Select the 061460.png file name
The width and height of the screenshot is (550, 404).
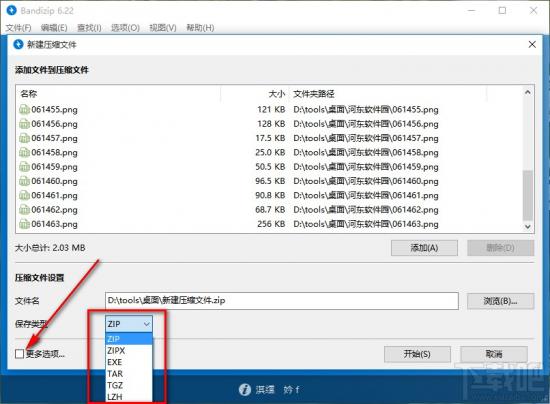54,181
